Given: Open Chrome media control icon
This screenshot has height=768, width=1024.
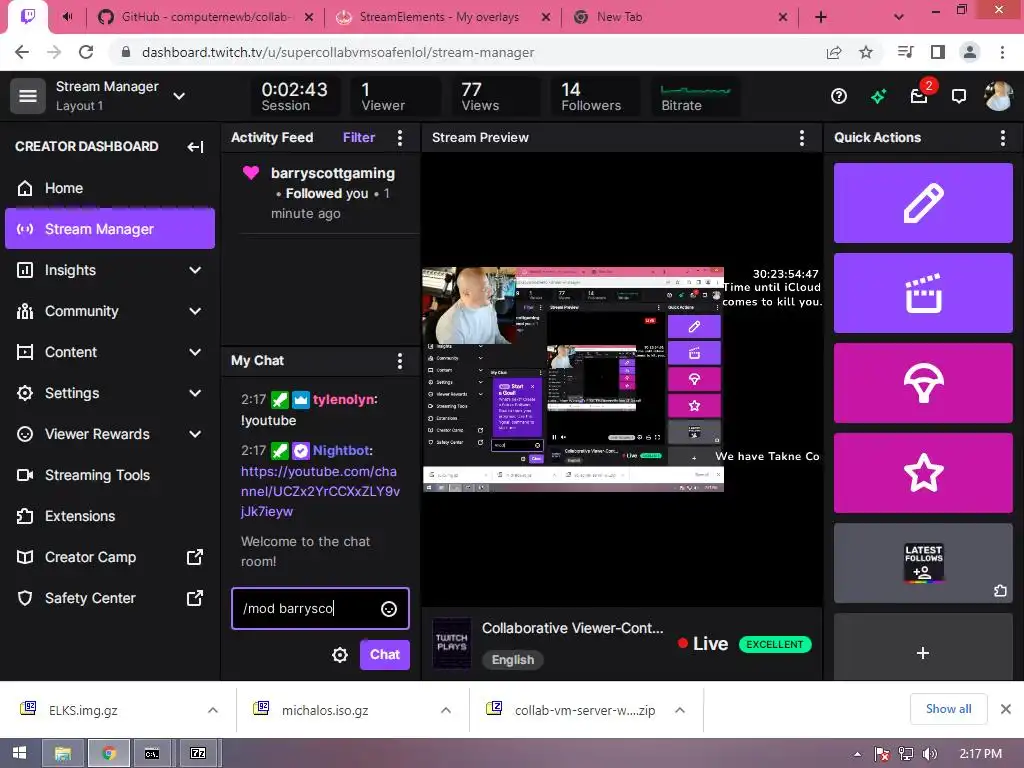Looking at the screenshot, I should pyautogui.click(x=905, y=52).
